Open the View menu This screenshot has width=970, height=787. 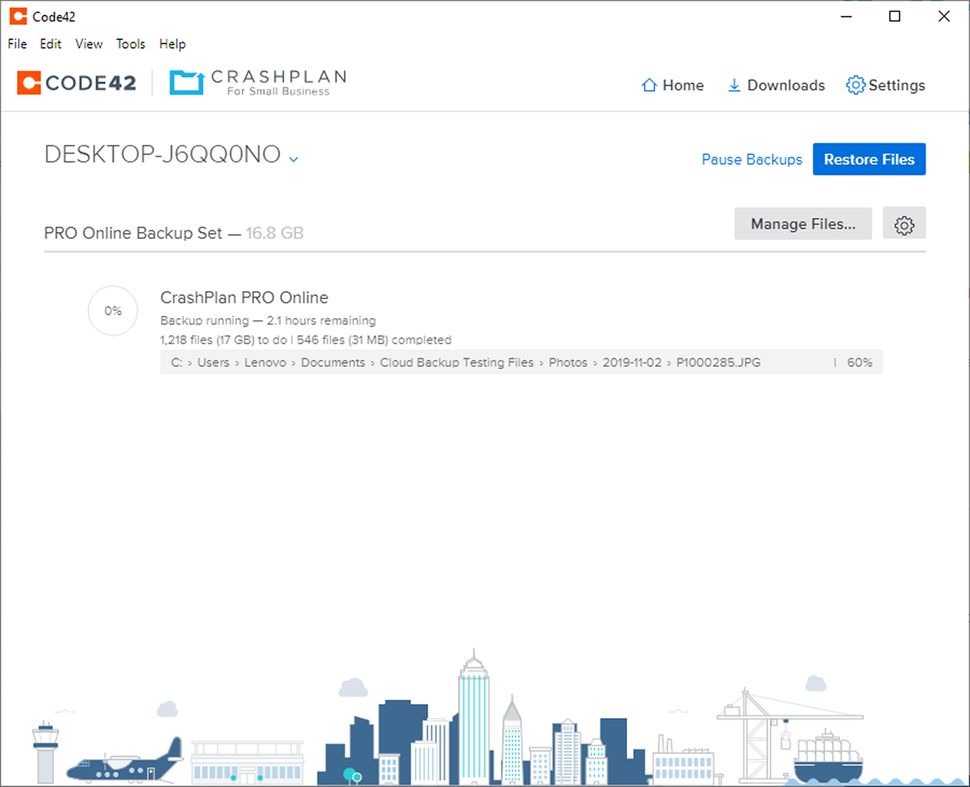(88, 44)
